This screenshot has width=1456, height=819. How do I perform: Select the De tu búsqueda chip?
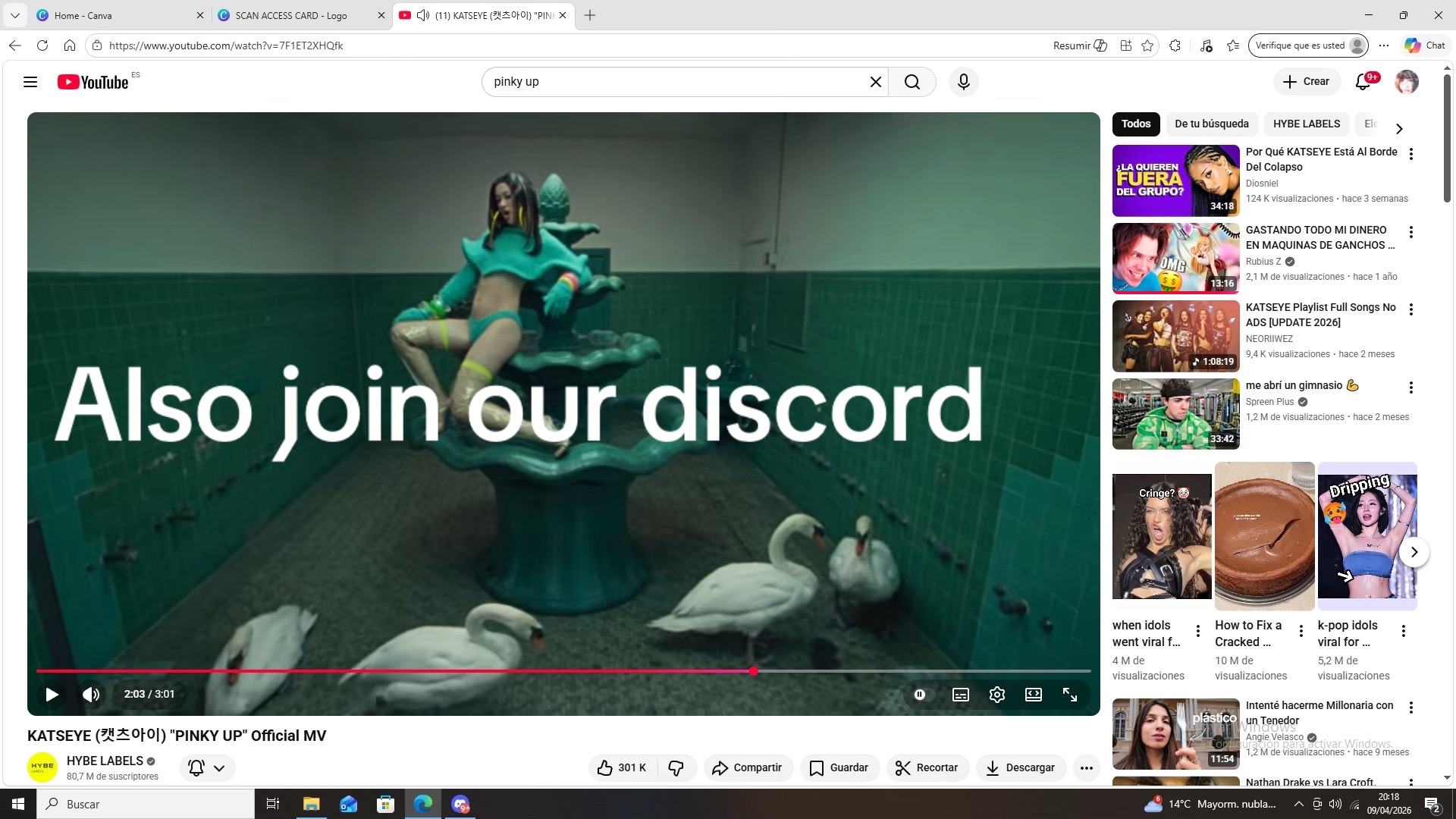[1211, 124]
